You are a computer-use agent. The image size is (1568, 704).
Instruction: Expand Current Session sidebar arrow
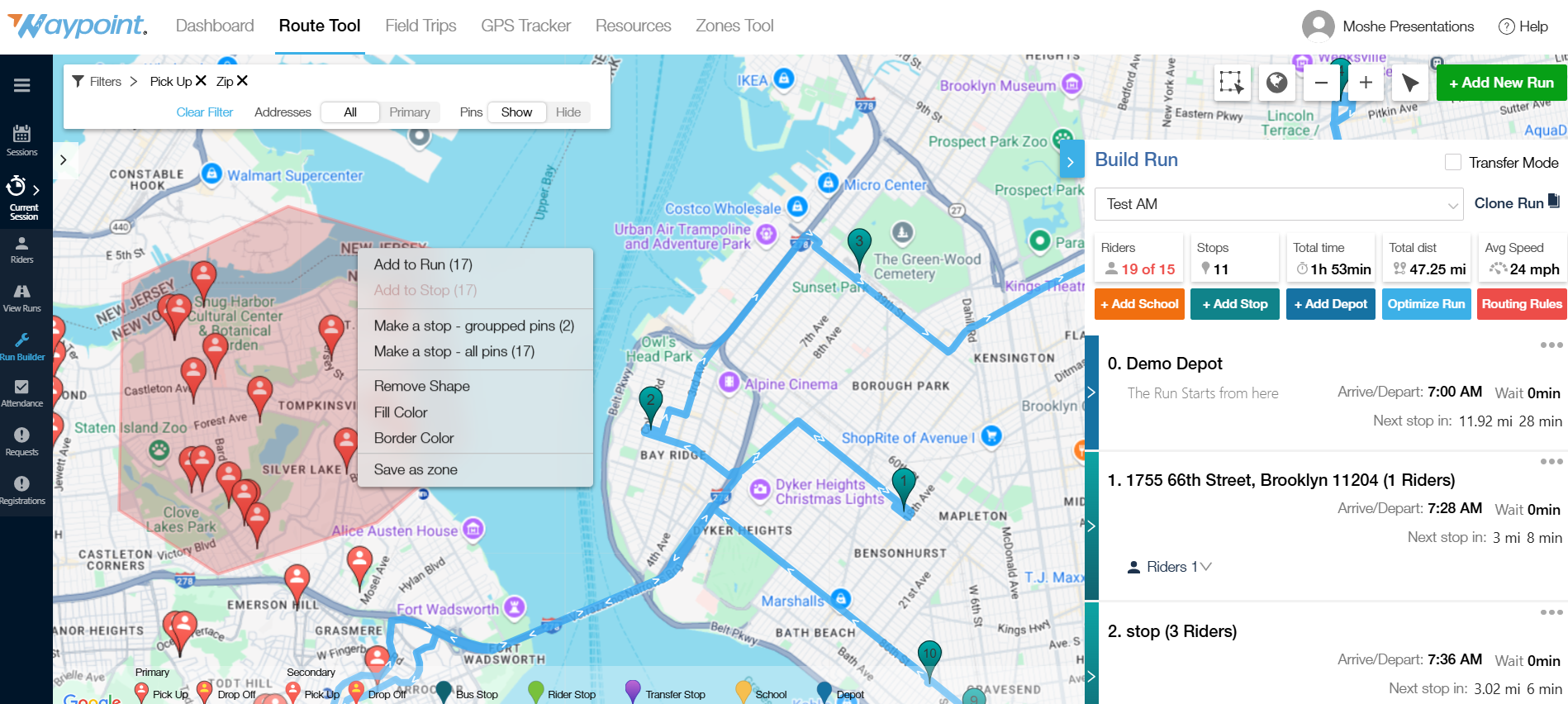[36, 190]
